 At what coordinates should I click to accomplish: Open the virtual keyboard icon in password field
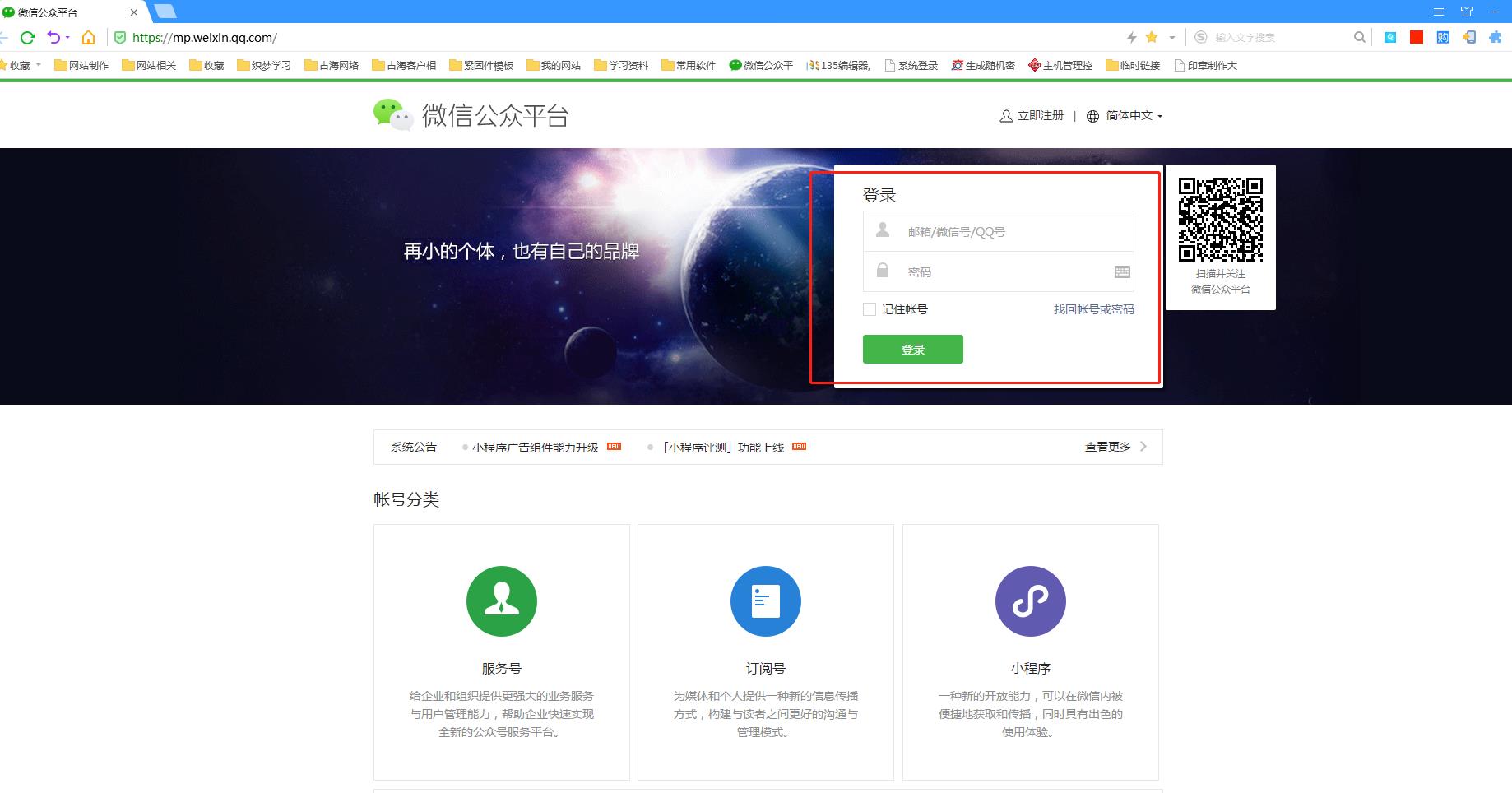click(1122, 271)
